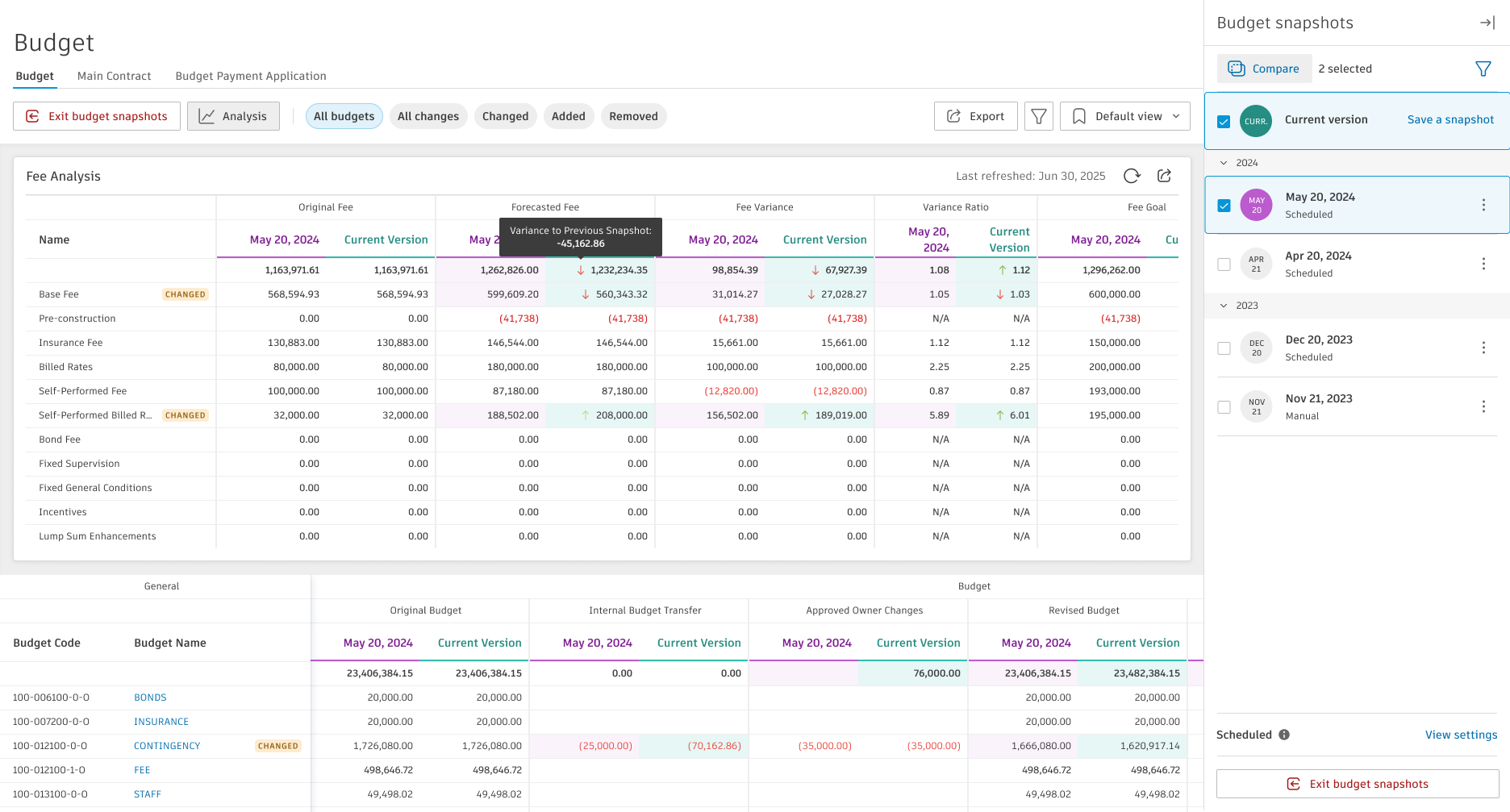The width and height of the screenshot is (1510, 812).
Task: Open more options for May 20, 2024 snapshot
Action: tap(1483, 205)
